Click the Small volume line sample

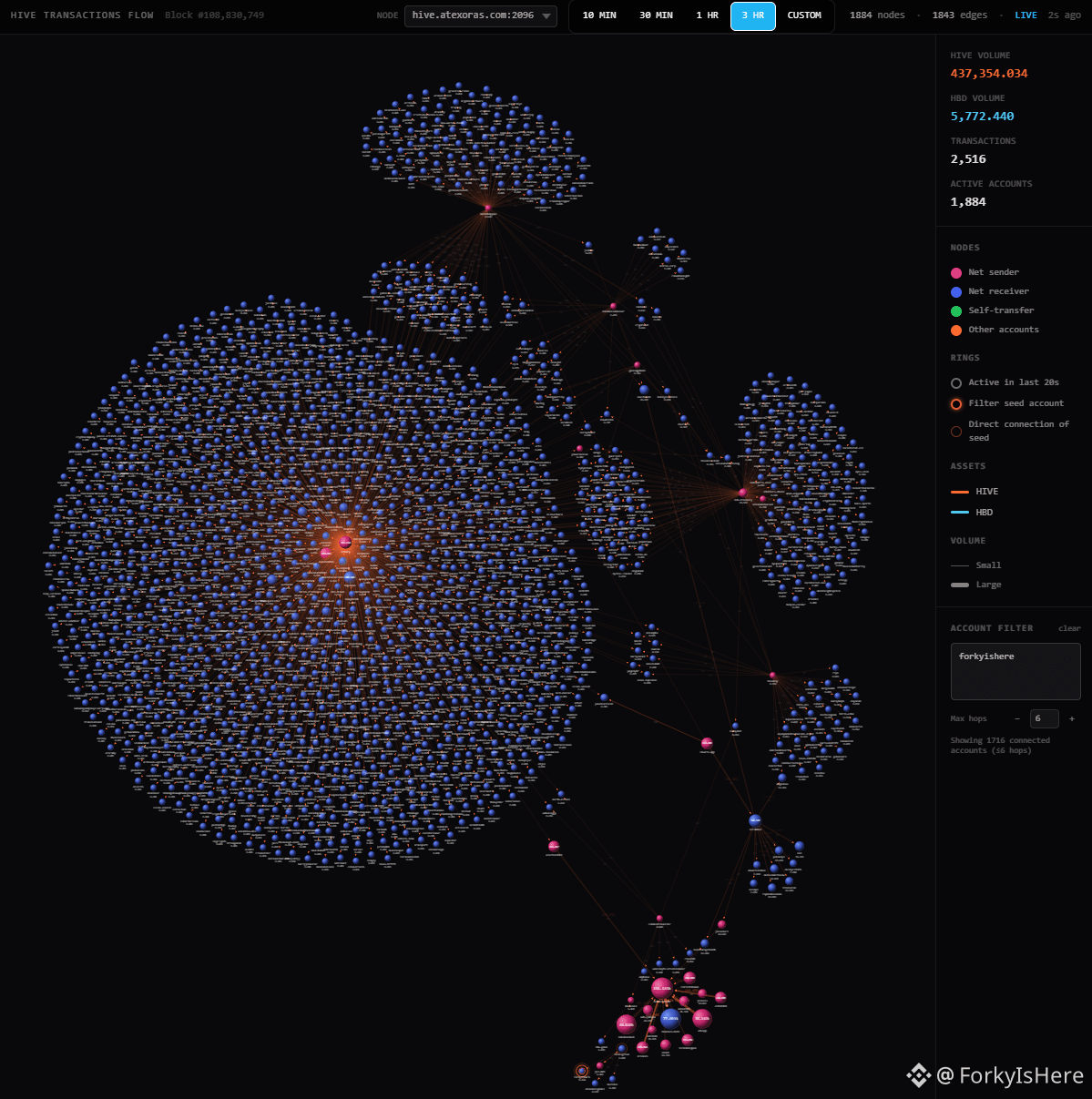click(x=960, y=565)
